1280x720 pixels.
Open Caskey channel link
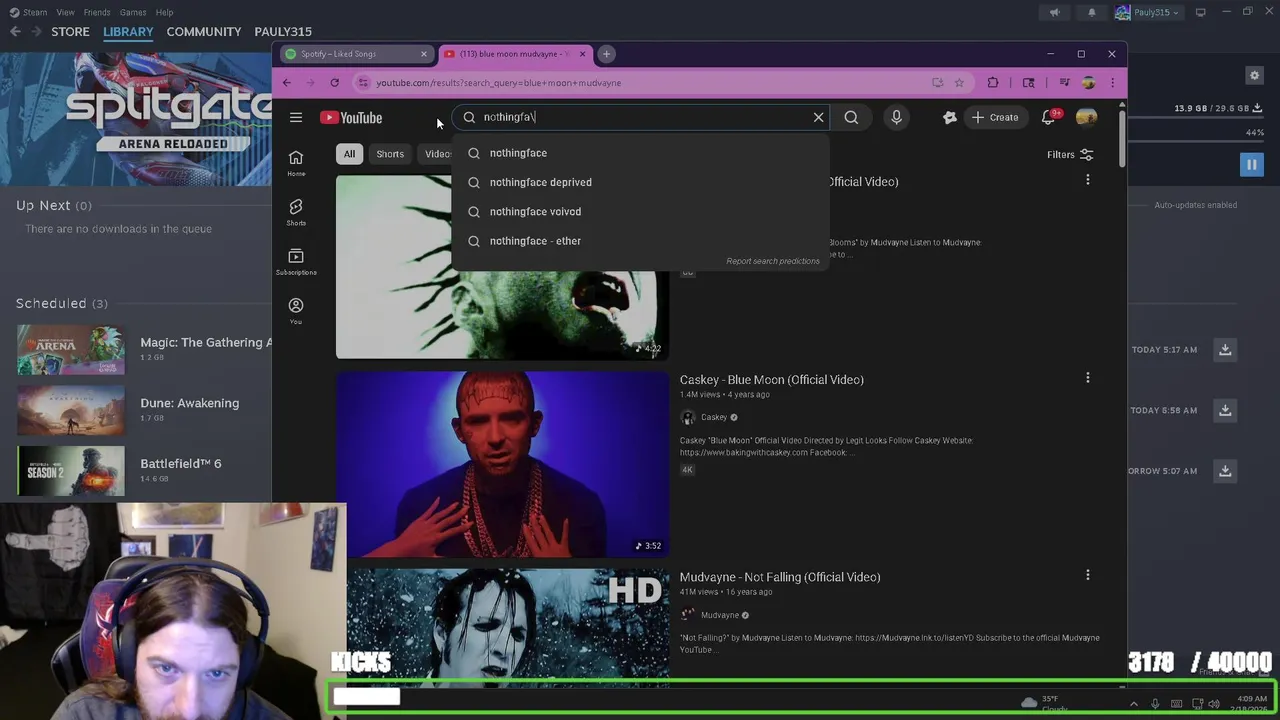click(714, 417)
